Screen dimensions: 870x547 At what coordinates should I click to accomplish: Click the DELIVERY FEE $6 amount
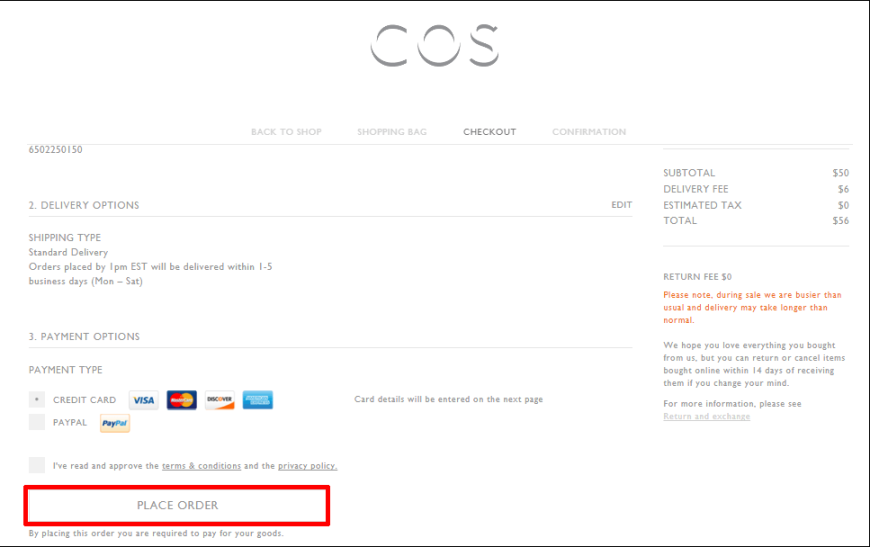[x=843, y=189]
